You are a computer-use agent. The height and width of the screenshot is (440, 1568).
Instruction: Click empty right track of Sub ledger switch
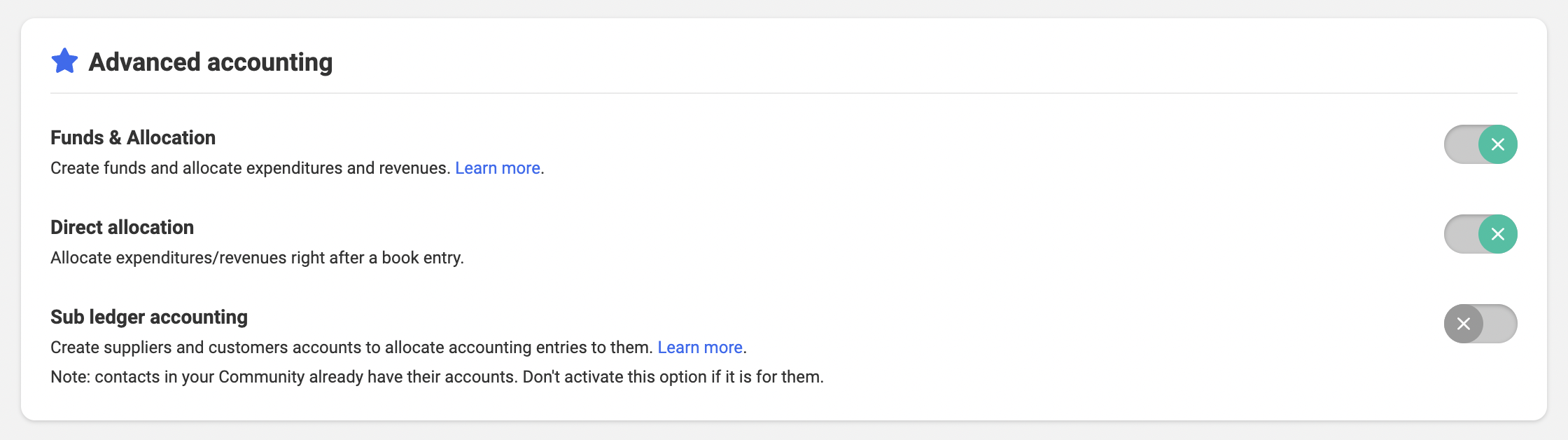coord(1500,324)
